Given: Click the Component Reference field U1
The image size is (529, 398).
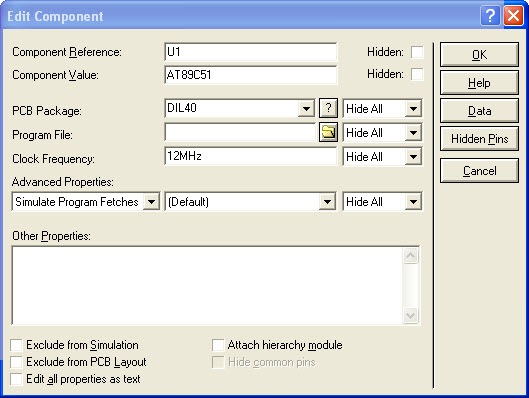Looking at the screenshot, I should tap(250, 52).
